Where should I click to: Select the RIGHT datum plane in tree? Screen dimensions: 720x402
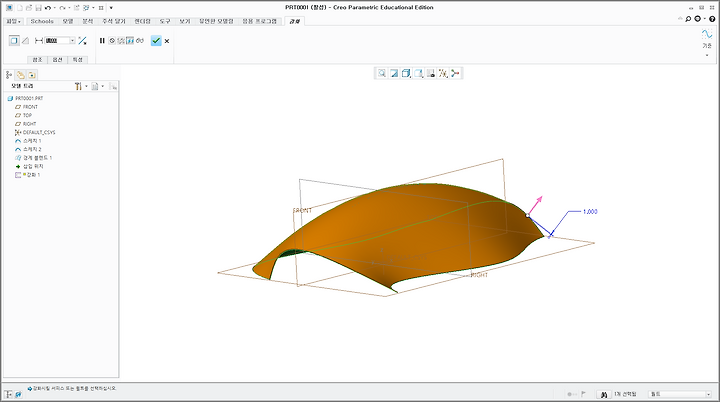click(x=26, y=124)
